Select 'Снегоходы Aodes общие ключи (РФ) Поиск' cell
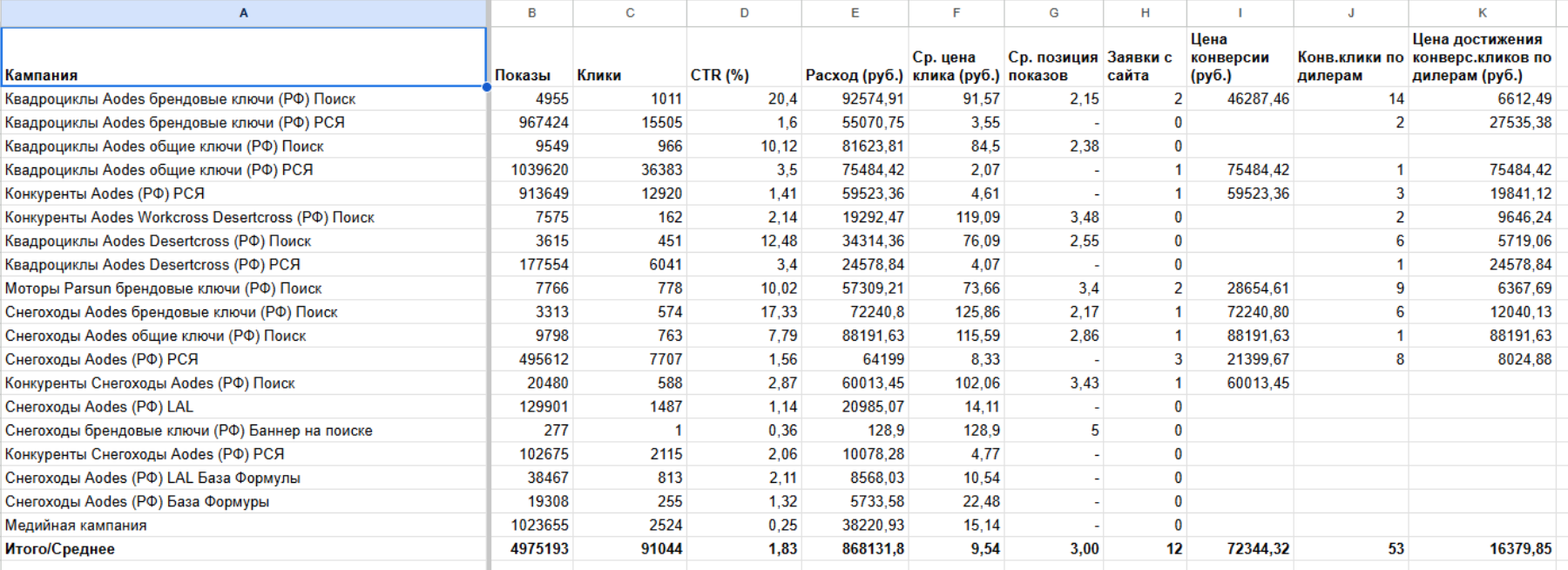Screen dimensions: 1568x570 tap(244, 336)
